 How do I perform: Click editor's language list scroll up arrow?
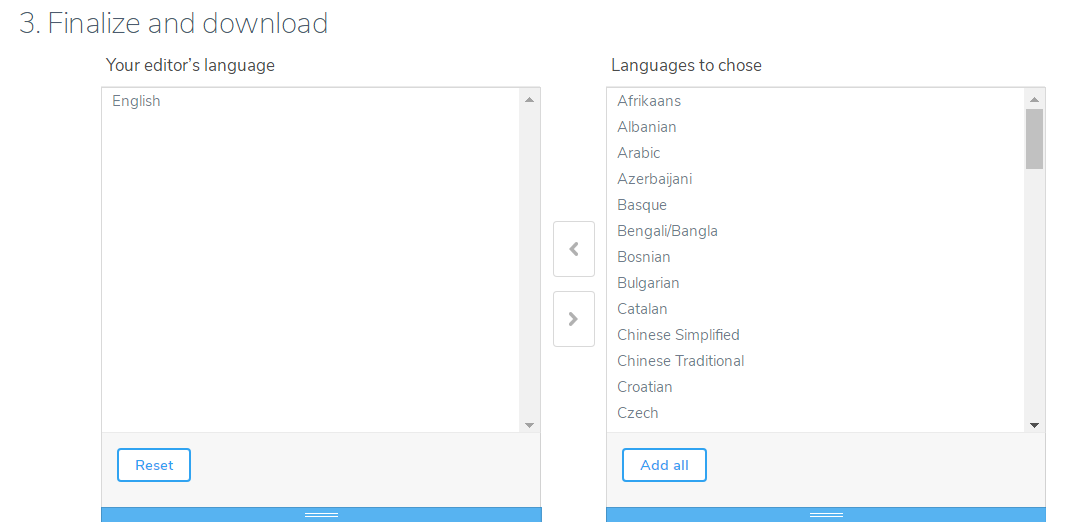tap(529, 100)
